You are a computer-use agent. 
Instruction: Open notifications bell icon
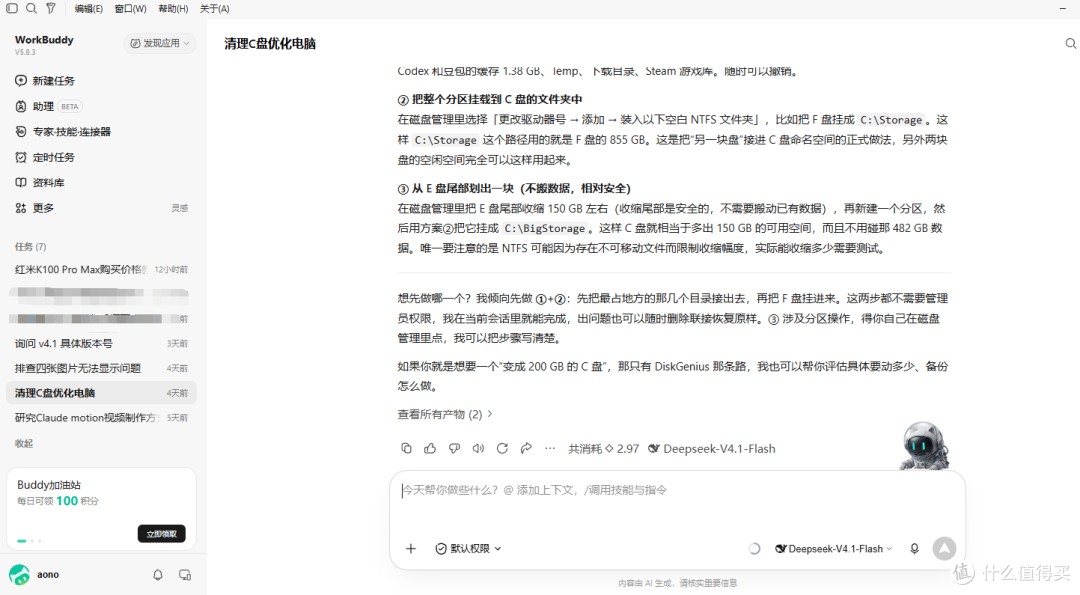158,574
